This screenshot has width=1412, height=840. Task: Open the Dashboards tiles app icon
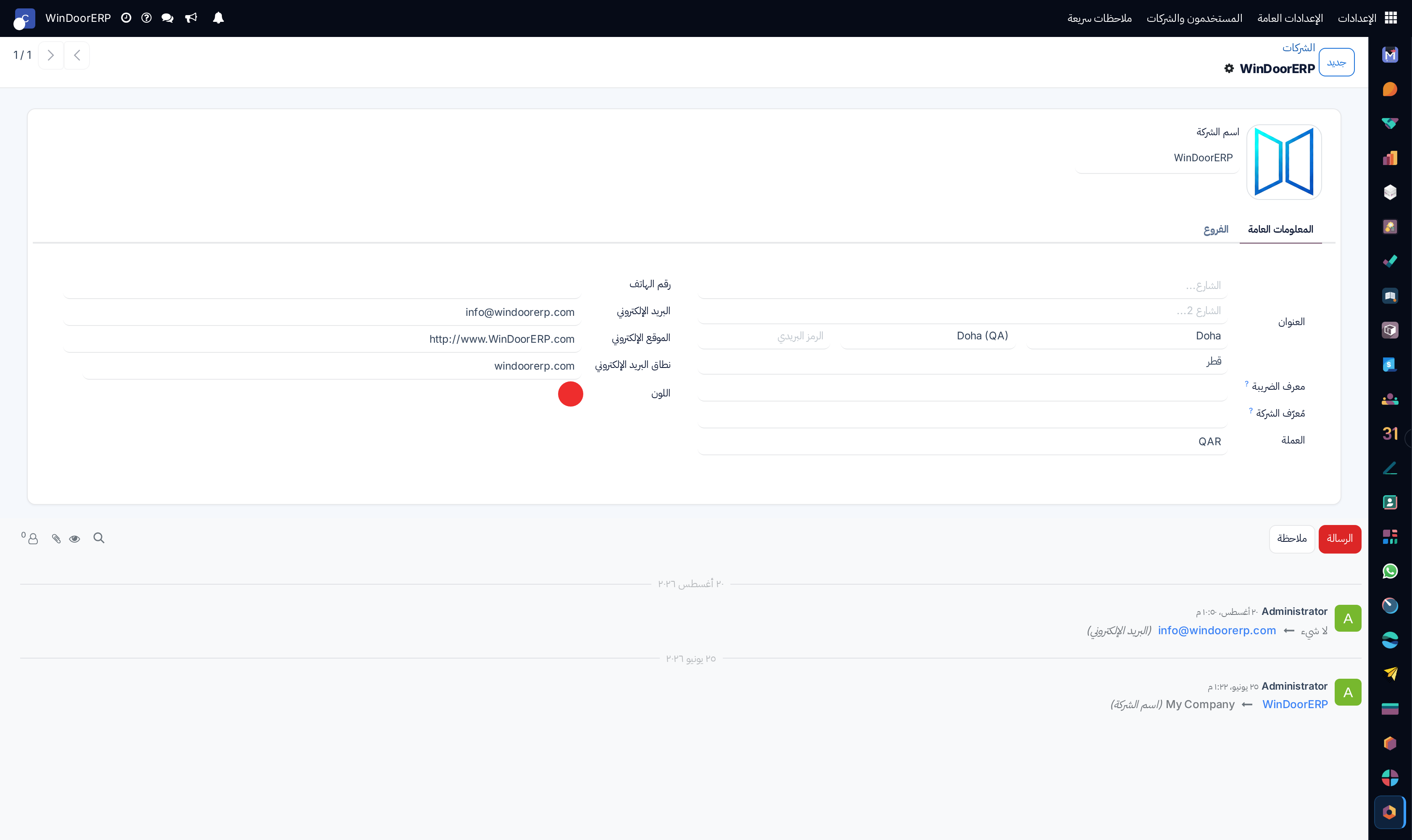1390,537
